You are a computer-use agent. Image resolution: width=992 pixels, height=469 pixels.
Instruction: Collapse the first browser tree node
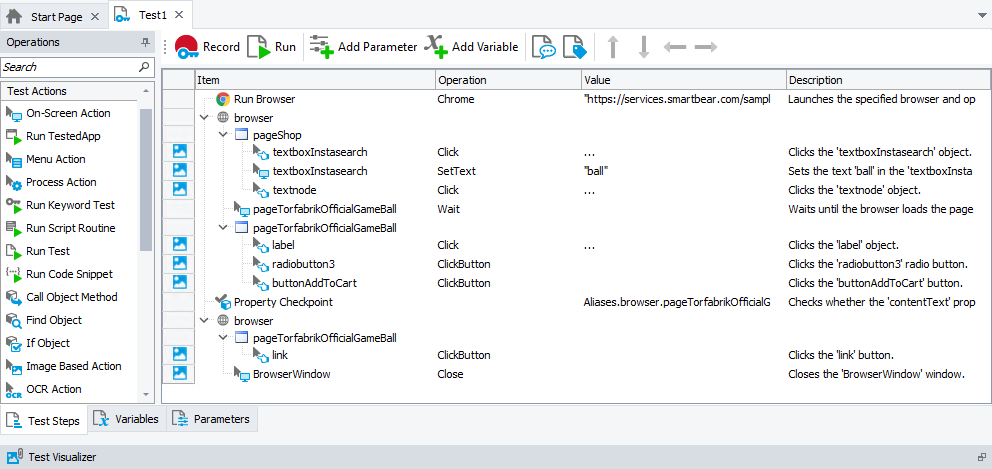click(205, 118)
